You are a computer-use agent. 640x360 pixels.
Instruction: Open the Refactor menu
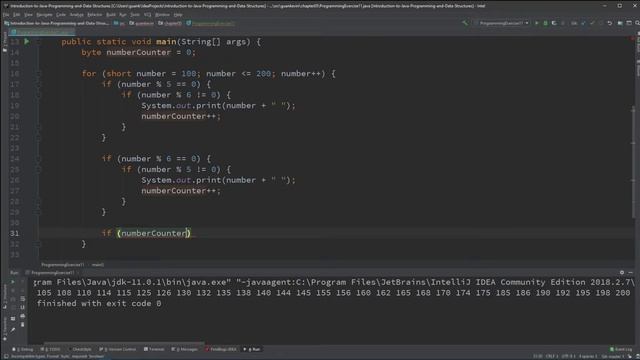pyautogui.click(x=95, y=15)
